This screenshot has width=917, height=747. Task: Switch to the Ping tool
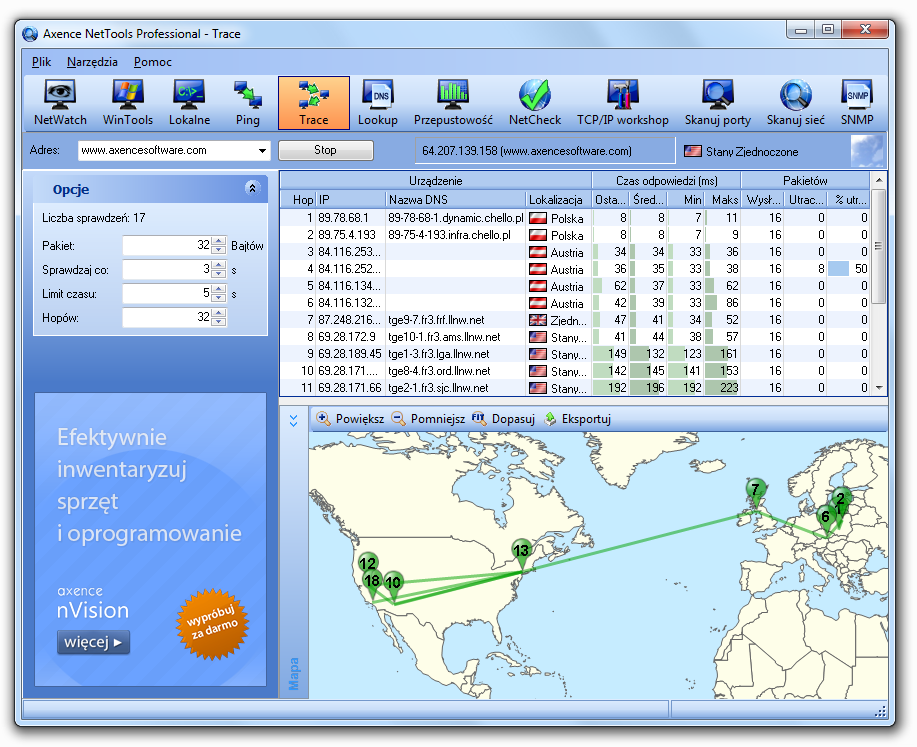coord(247,103)
